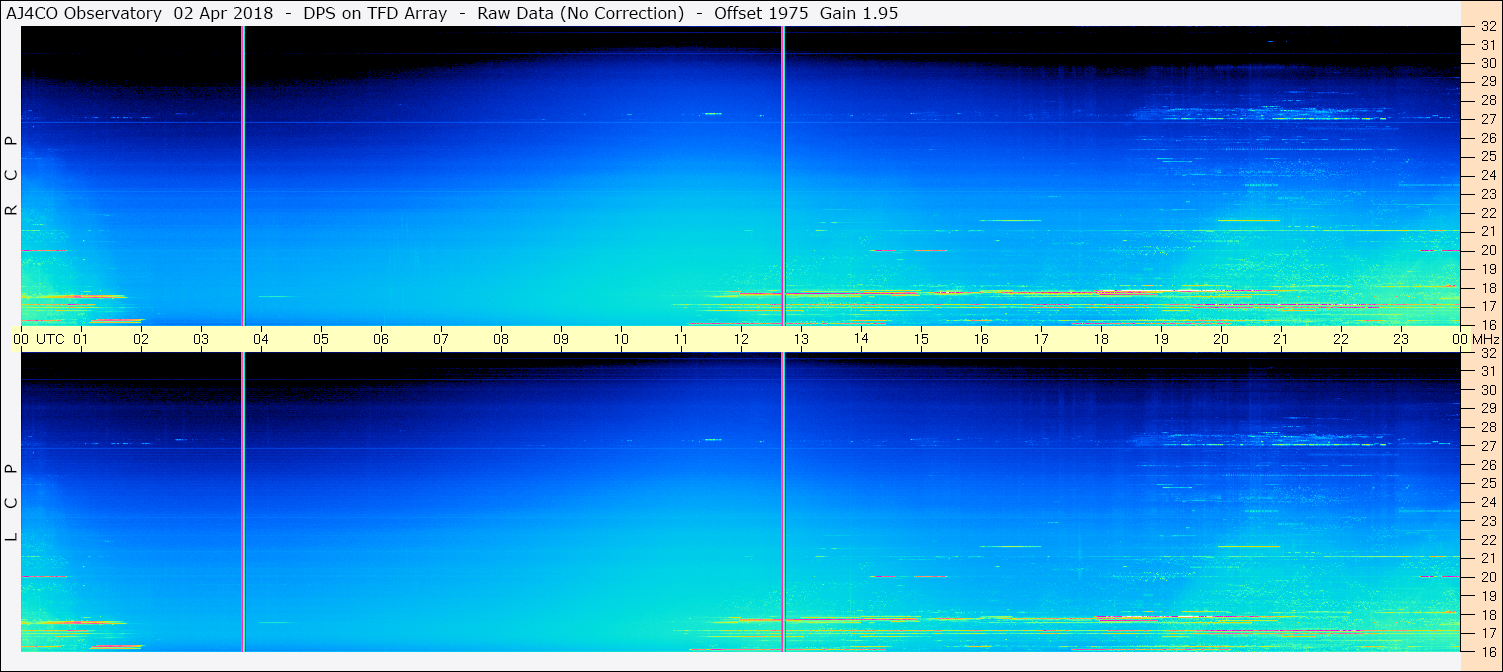
Task: Click the 04 hour tick label
Action: click(261, 339)
